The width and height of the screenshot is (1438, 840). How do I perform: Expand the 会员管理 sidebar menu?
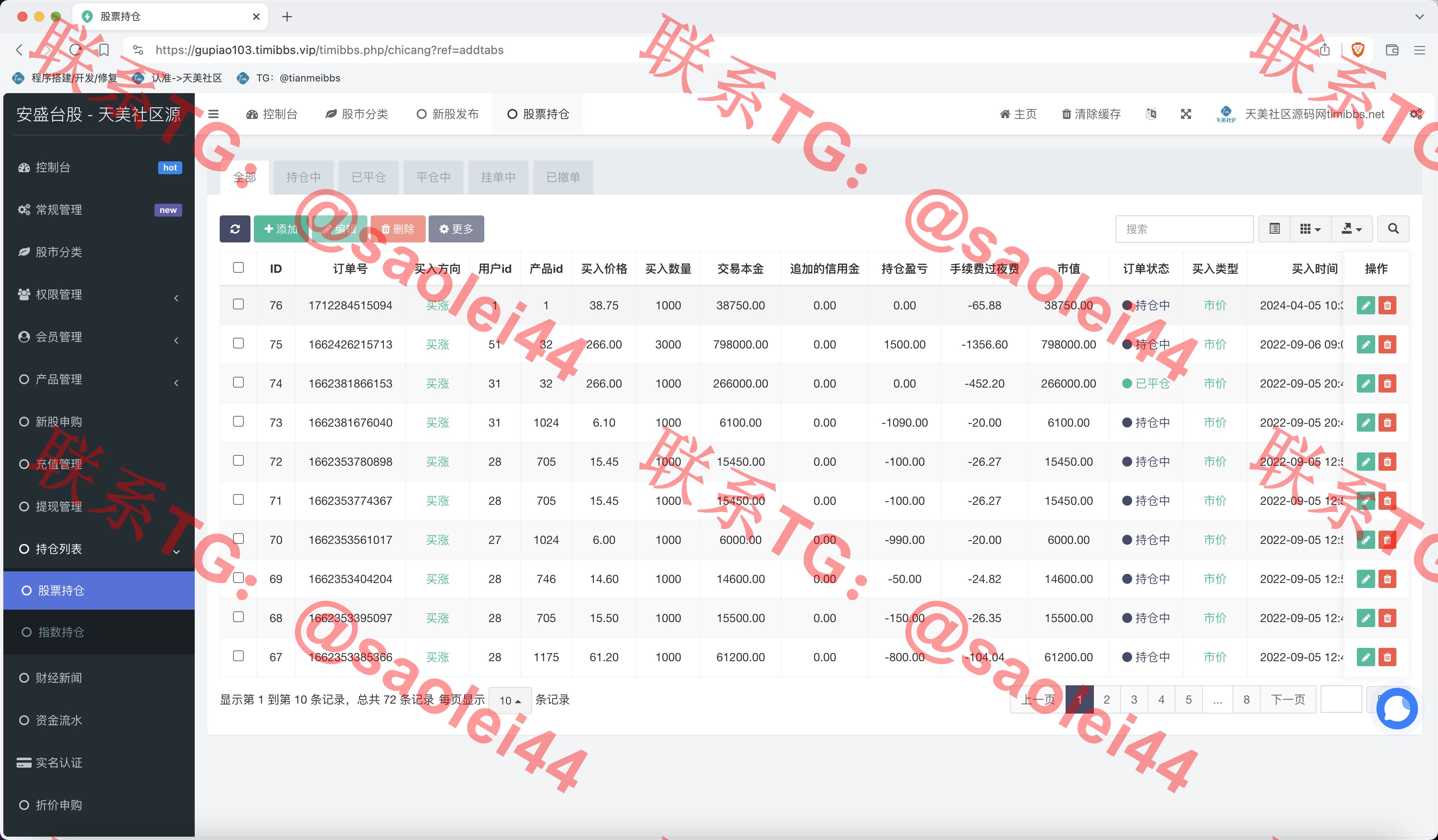tap(99, 337)
